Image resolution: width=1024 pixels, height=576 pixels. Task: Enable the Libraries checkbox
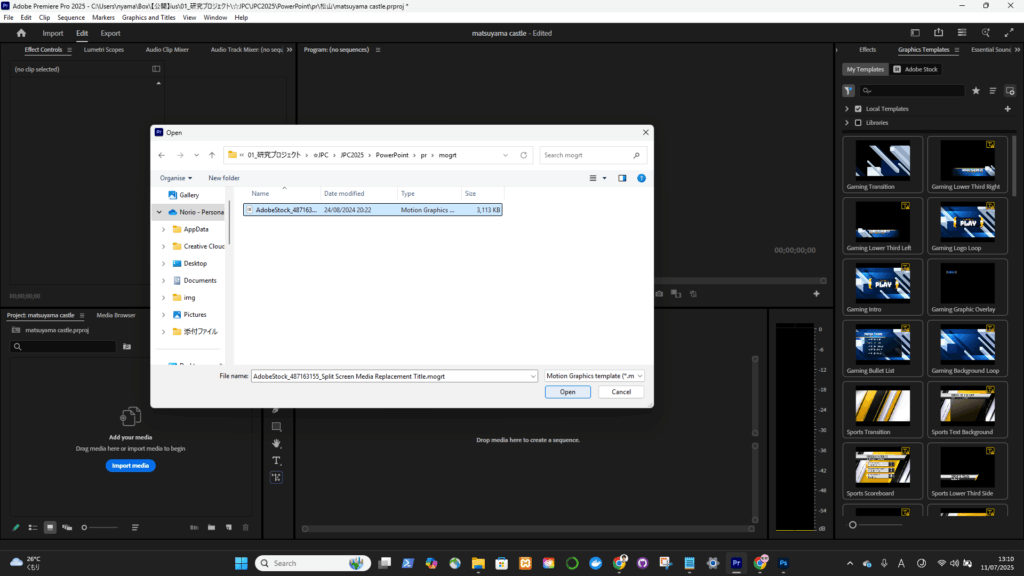point(858,122)
